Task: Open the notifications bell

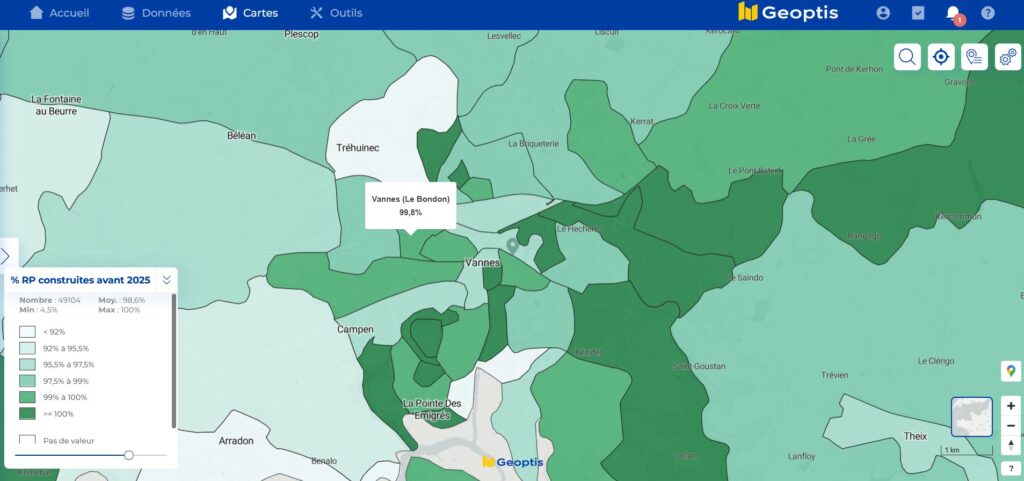Action: tap(953, 14)
